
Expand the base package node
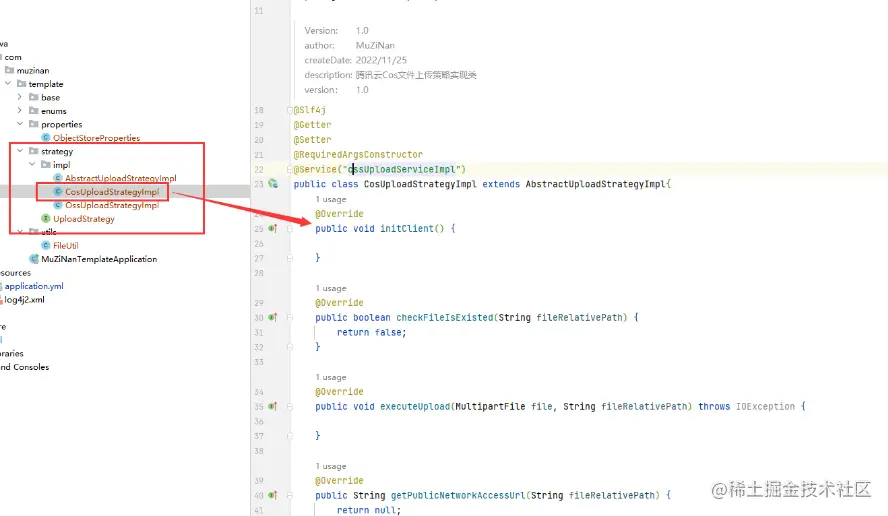coord(20,97)
